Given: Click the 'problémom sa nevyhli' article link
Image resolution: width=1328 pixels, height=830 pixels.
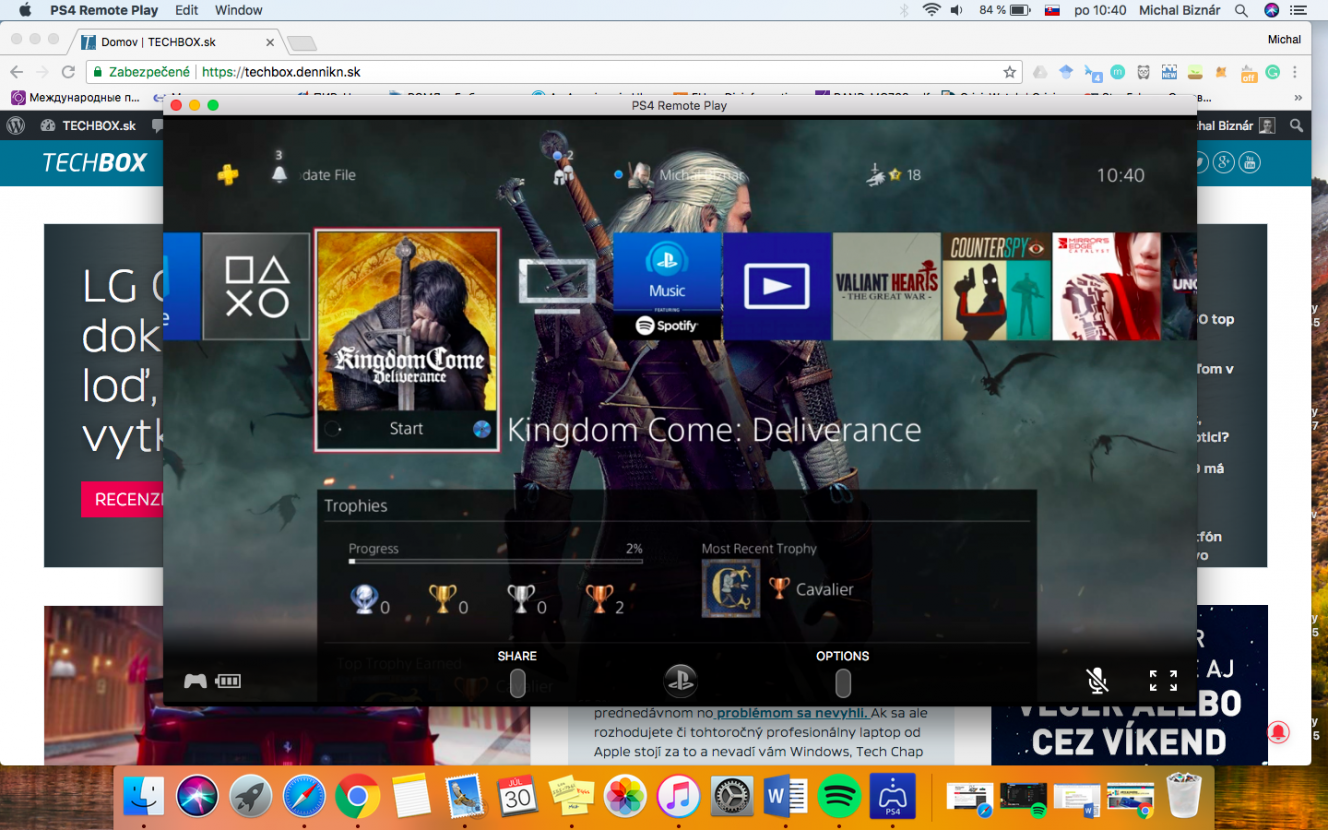Looking at the screenshot, I should click(791, 713).
